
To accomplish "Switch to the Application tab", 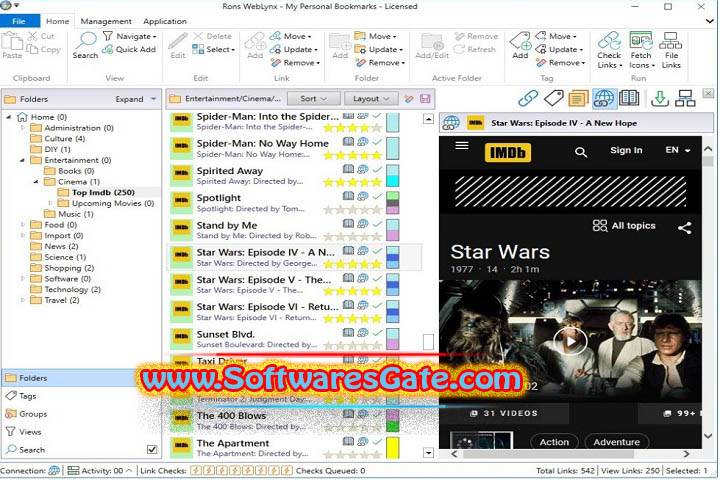I will (x=165, y=21).
